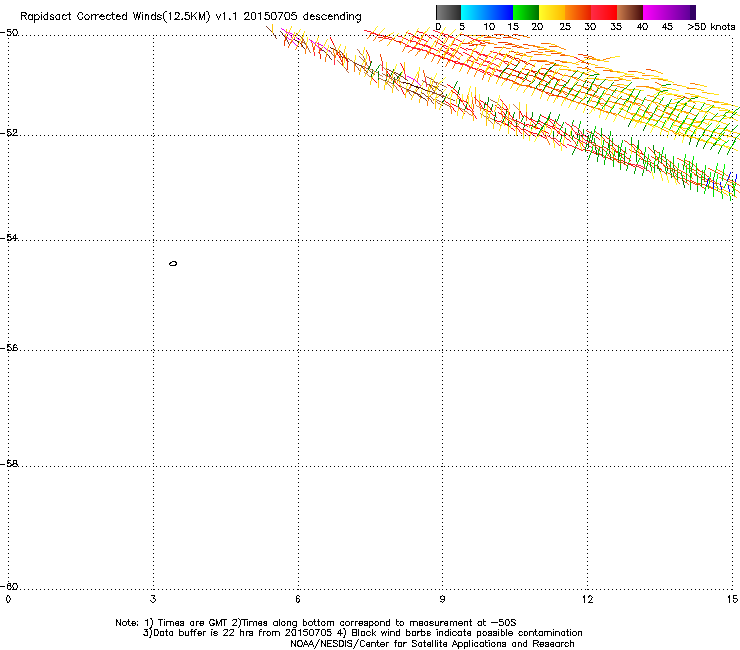The image size is (740, 650).
Task: Click the small island outline near -54 latitude
Action: coord(173,263)
